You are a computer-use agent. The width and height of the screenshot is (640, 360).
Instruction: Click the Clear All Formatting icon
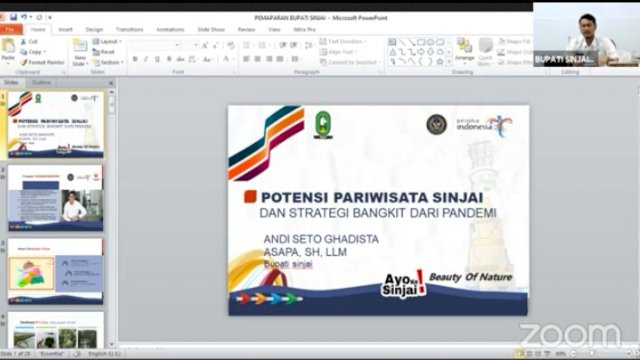tap(231, 45)
